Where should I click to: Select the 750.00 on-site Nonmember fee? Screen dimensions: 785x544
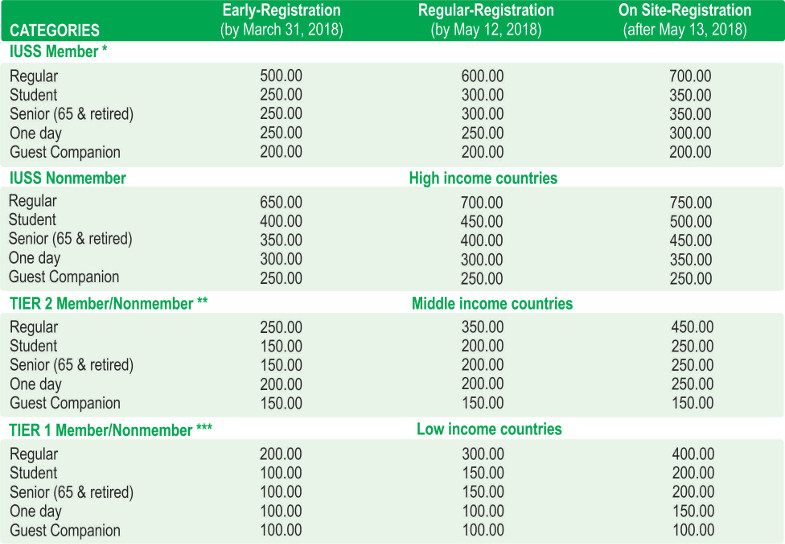click(692, 202)
